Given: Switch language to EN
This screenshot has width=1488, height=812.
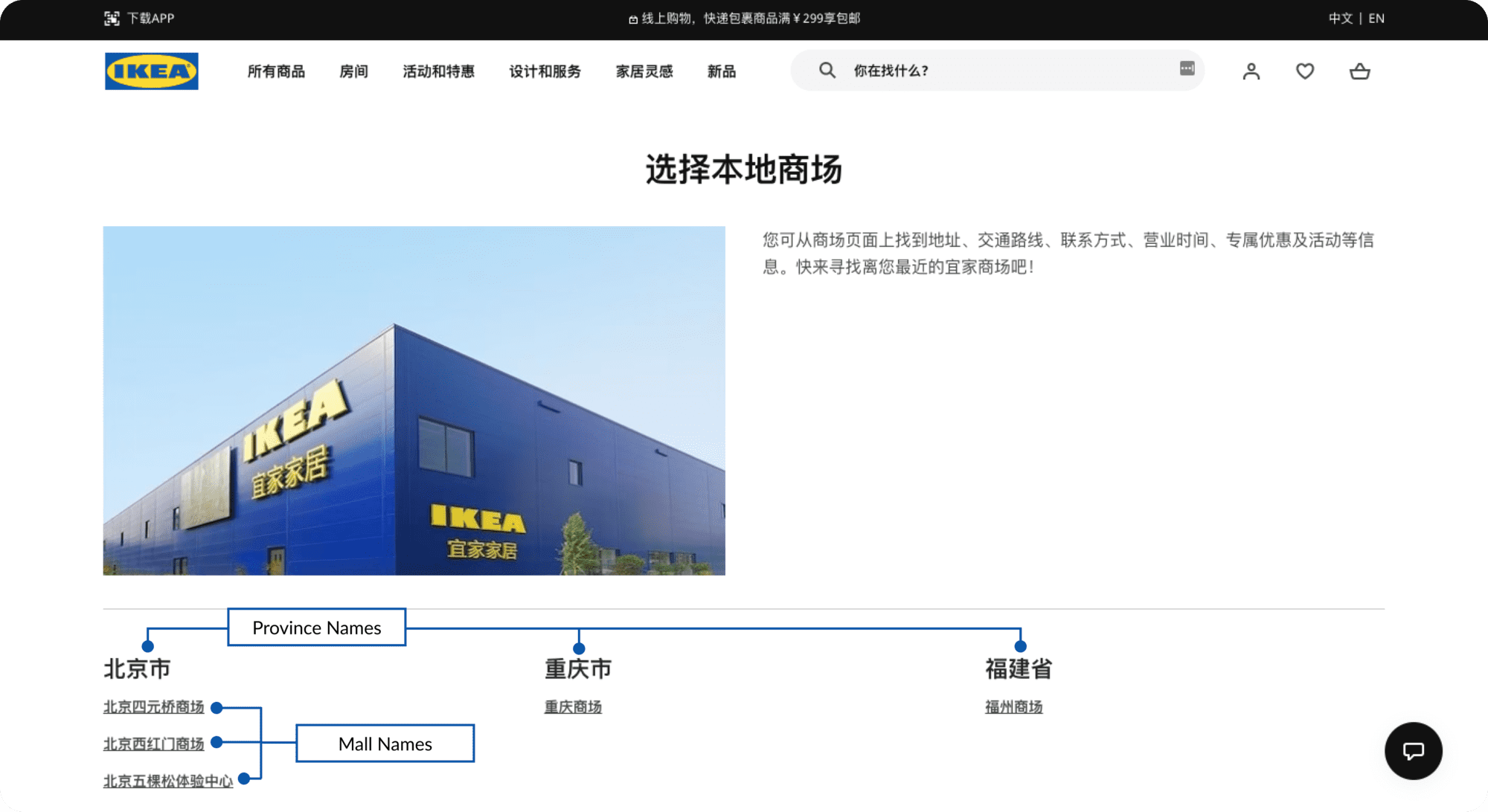Looking at the screenshot, I should click(x=1376, y=19).
